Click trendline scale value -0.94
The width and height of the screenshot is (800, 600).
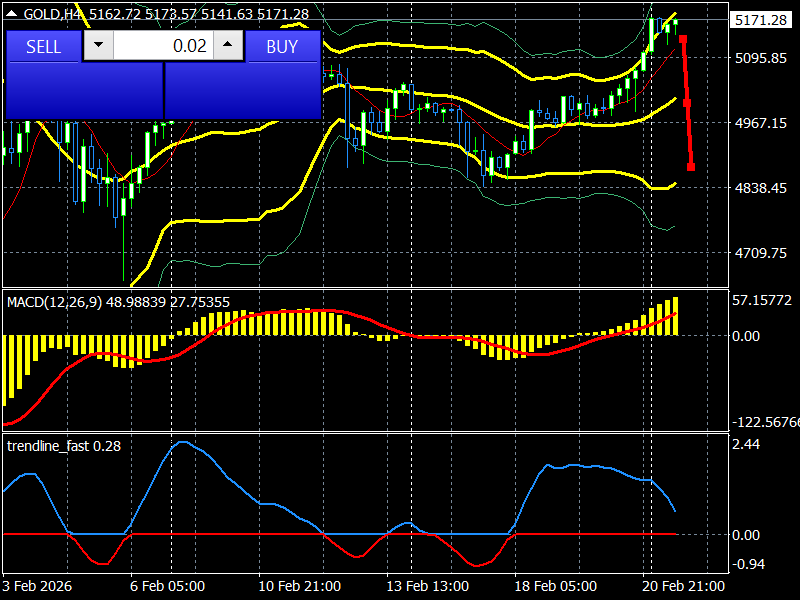tap(748, 564)
